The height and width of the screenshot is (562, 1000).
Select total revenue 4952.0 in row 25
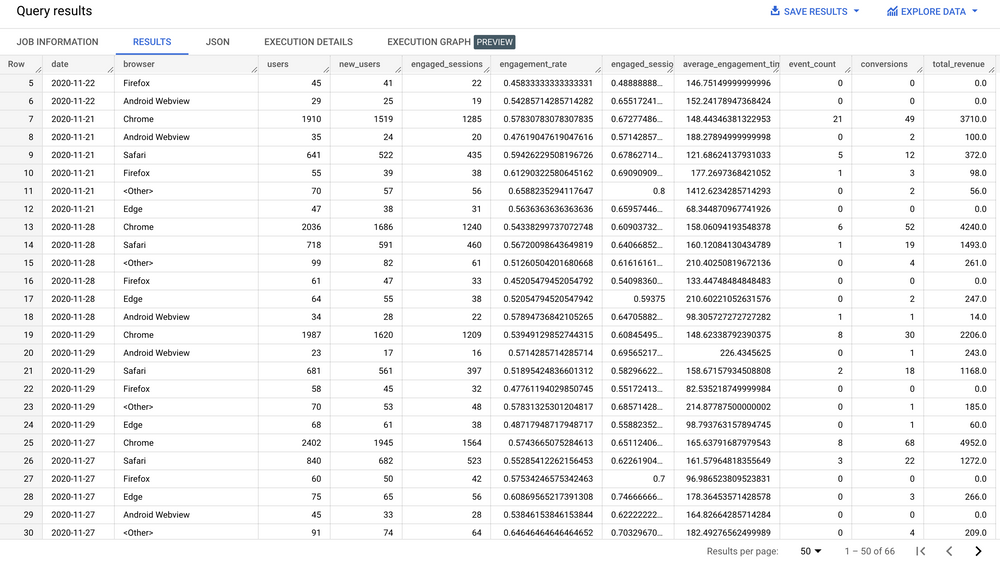pyautogui.click(x=972, y=443)
